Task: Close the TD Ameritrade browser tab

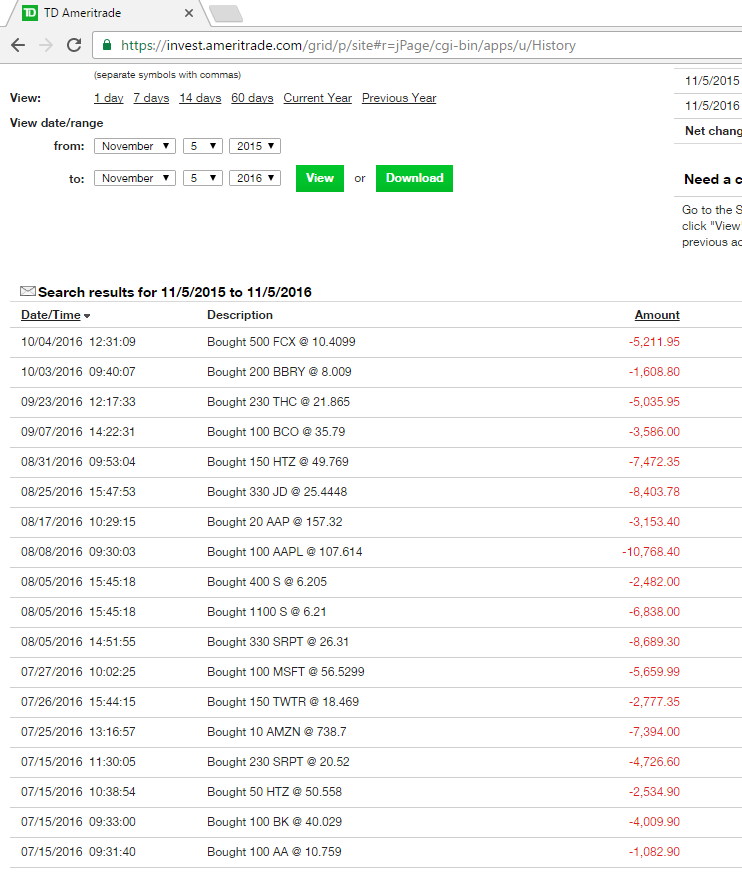Action: coord(189,13)
